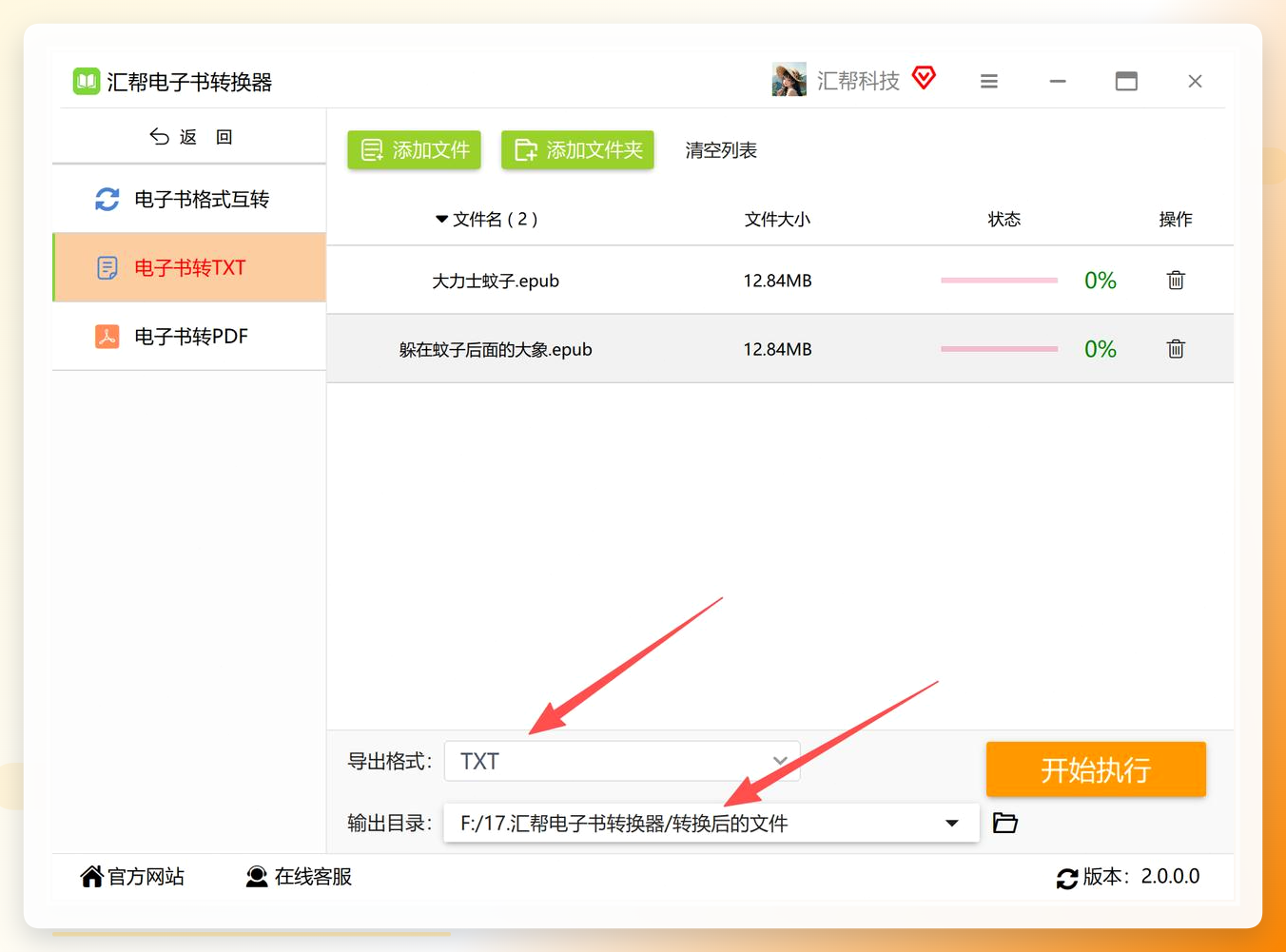Click the browse output folder icon
The width and height of the screenshot is (1286, 952).
1005,823
